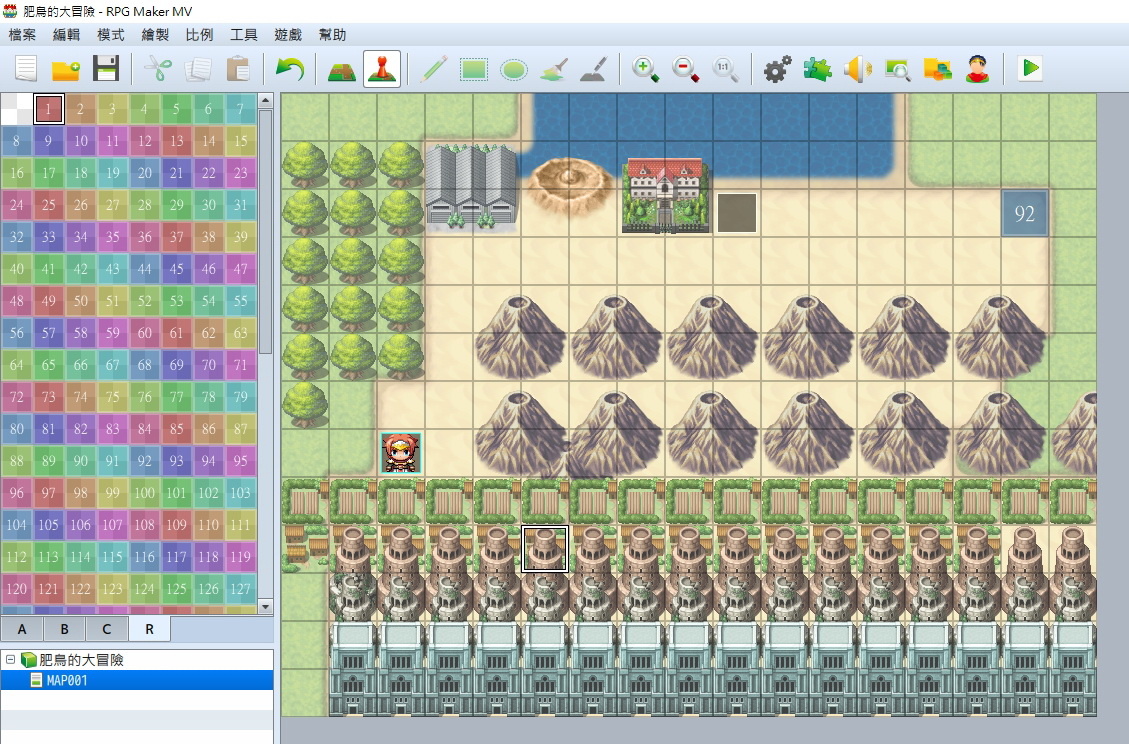
Task: Switch to Map editing mode icon
Action: click(341, 69)
